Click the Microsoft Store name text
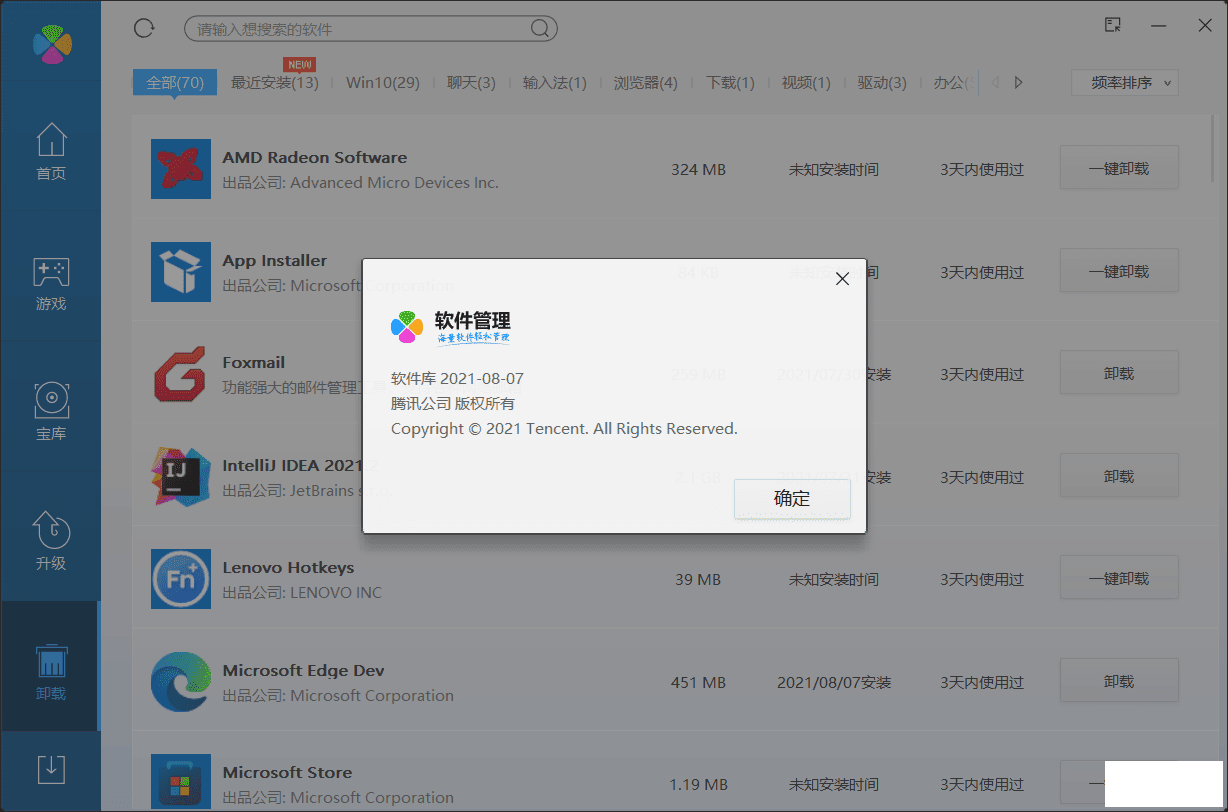Screen dimensions: 1228x812 (x=287, y=772)
